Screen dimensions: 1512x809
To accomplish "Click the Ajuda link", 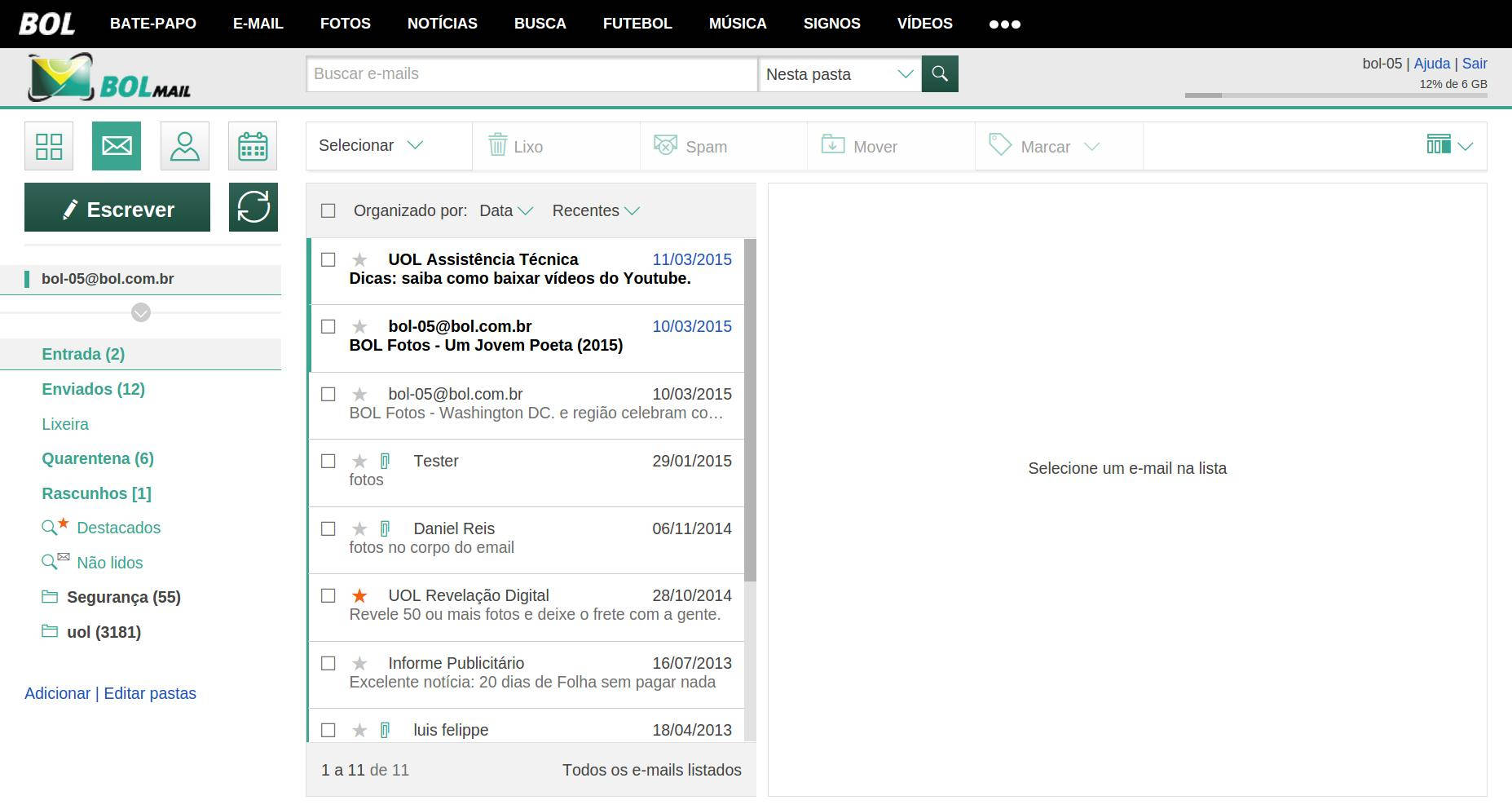I will [x=1432, y=64].
